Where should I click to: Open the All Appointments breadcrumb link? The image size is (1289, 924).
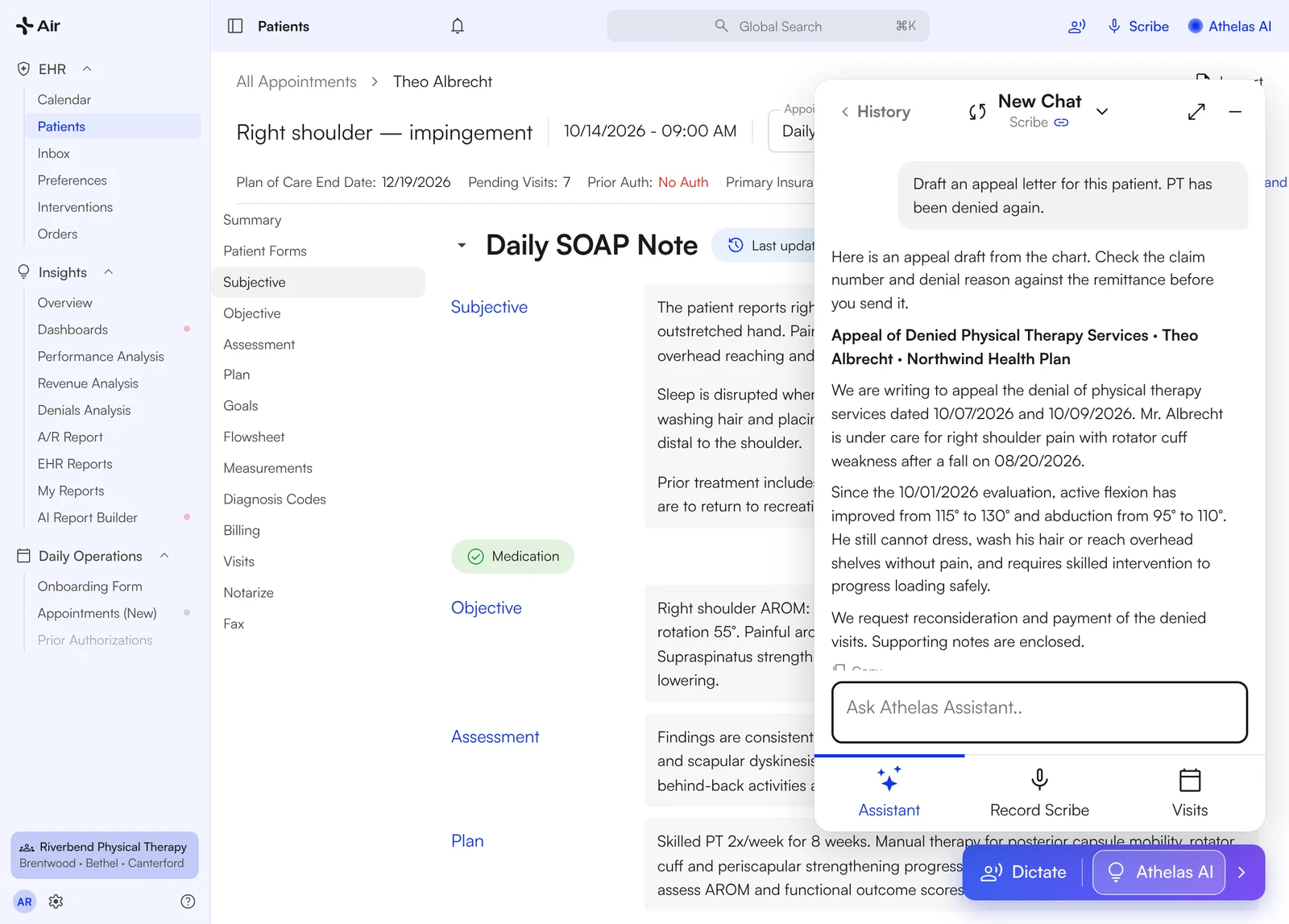pyautogui.click(x=296, y=81)
